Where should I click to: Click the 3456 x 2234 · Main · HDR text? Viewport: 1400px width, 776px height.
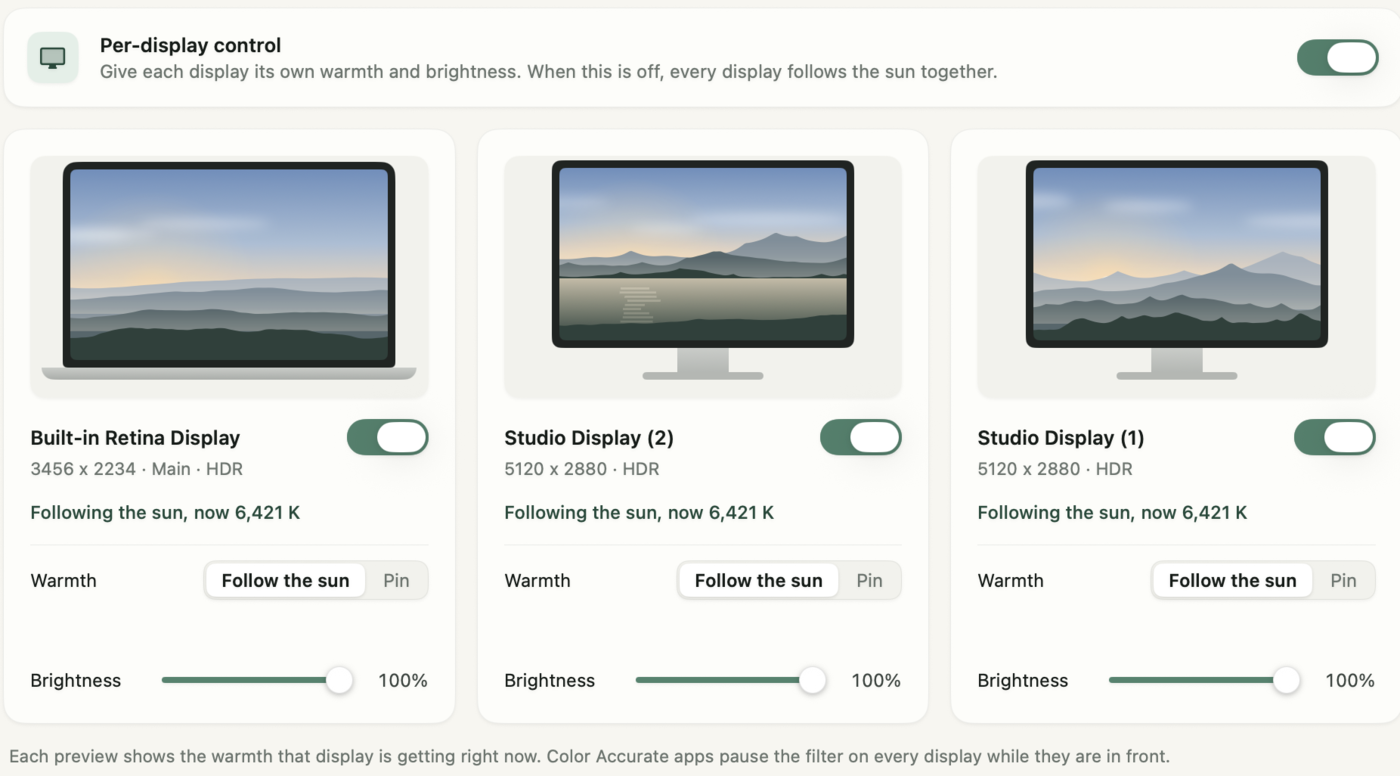pos(137,469)
